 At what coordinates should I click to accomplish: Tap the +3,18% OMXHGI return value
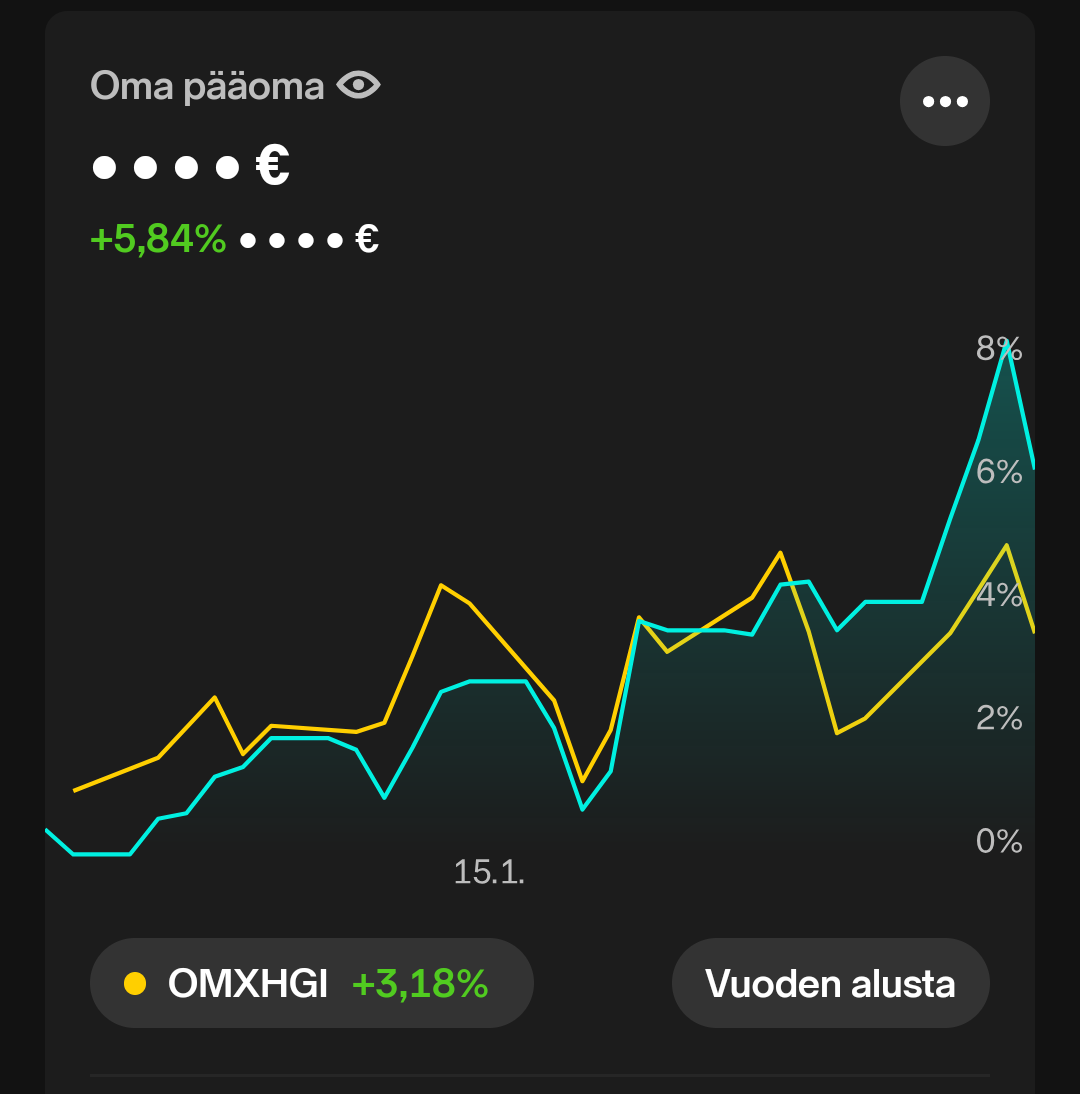420,984
